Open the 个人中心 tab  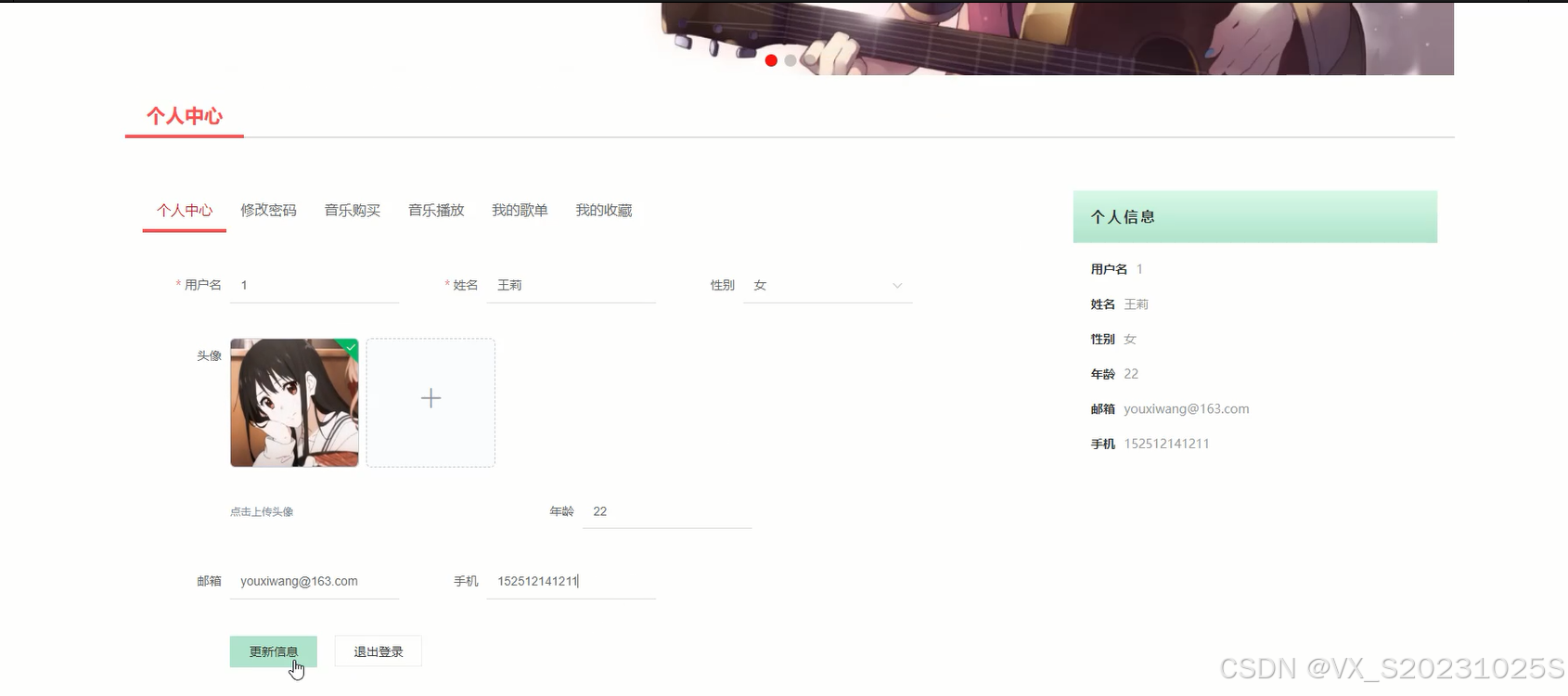(185, 211)
